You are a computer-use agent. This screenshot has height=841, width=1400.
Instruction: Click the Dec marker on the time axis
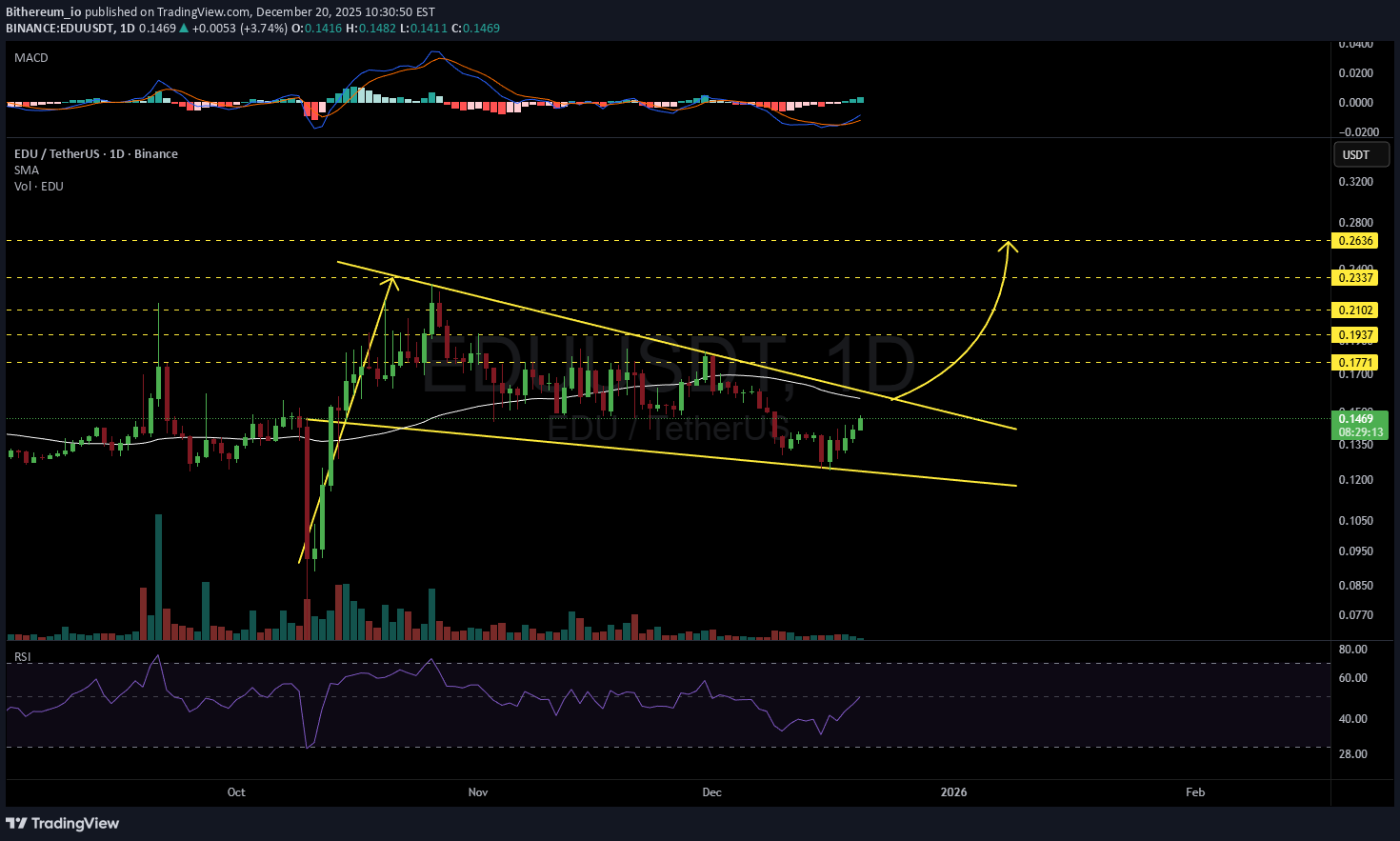(711, 792)
